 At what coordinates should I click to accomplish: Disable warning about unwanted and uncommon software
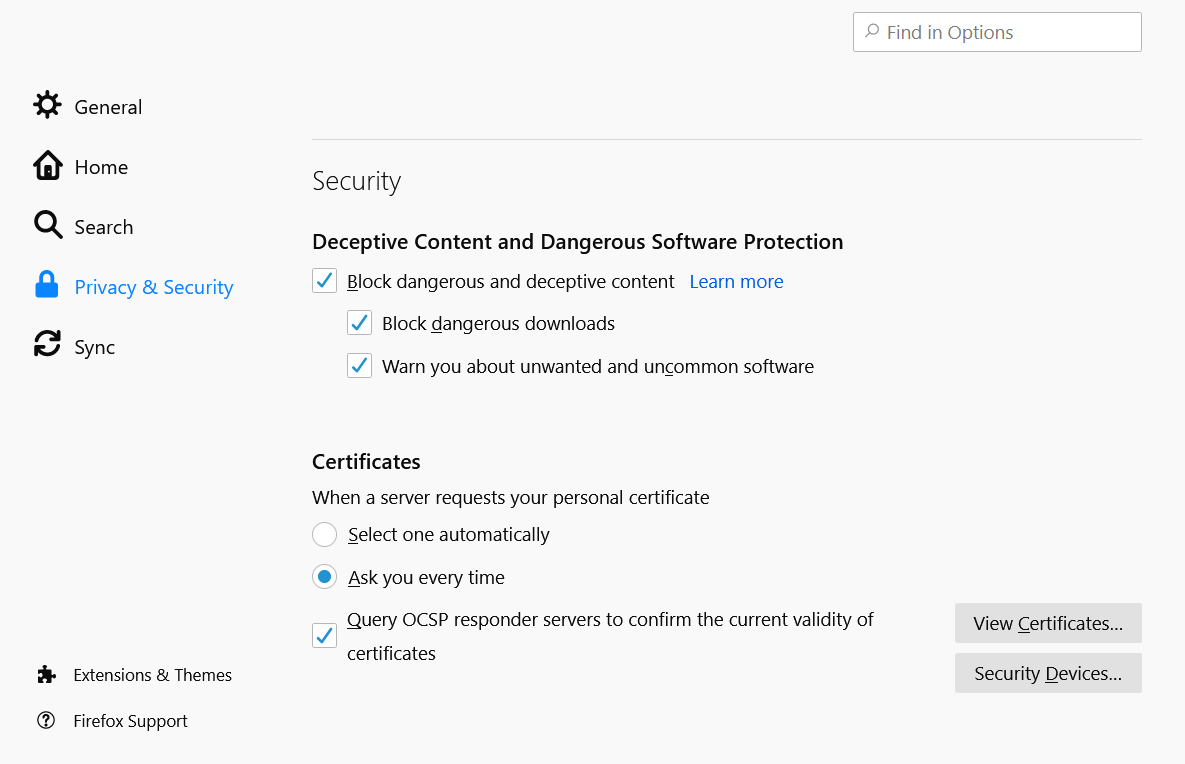pos(359,366)
